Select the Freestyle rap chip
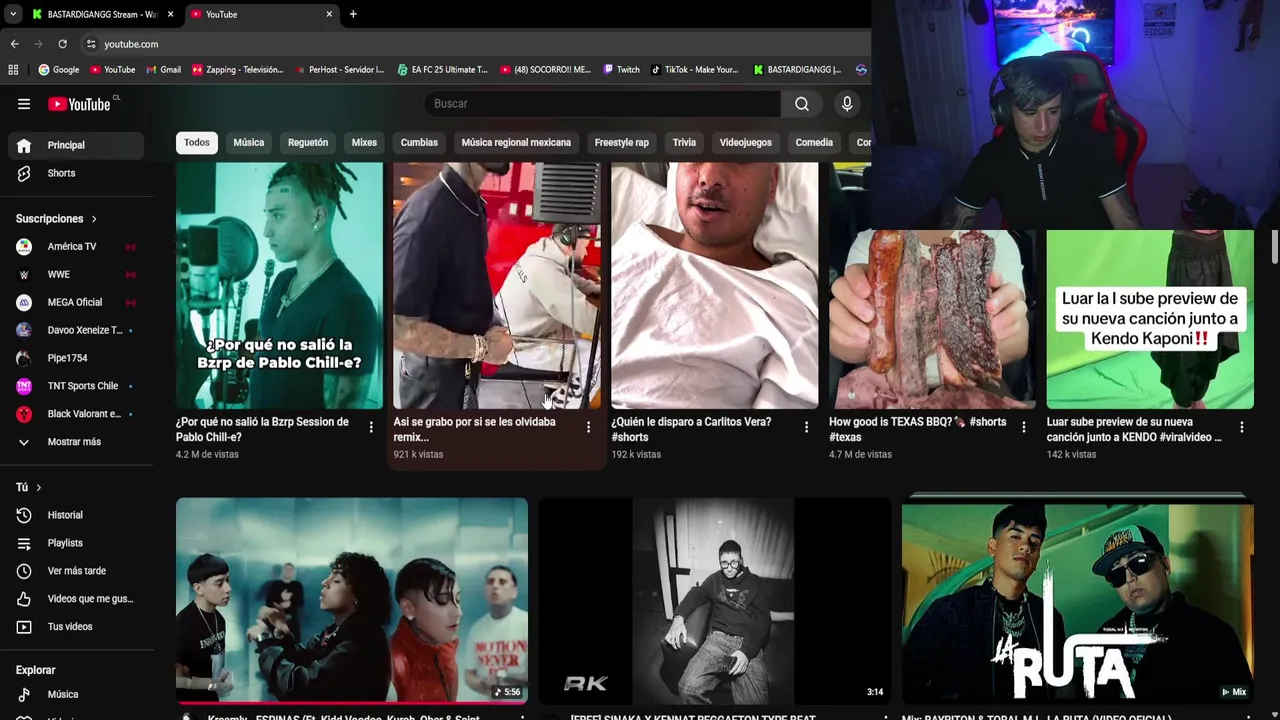Image resolution: width=1280 pixels, height=720 pixels. [x=622, y=142]
